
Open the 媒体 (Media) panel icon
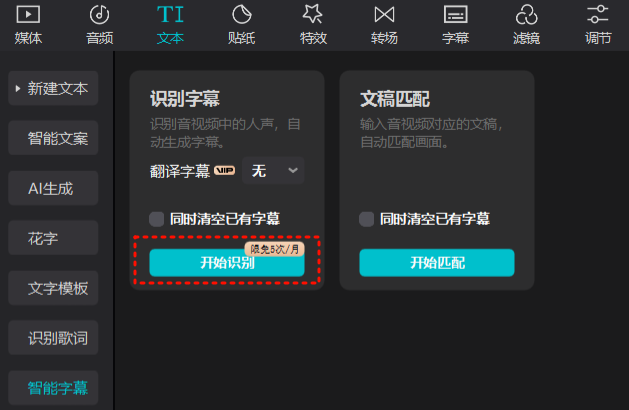click(28, 15)
